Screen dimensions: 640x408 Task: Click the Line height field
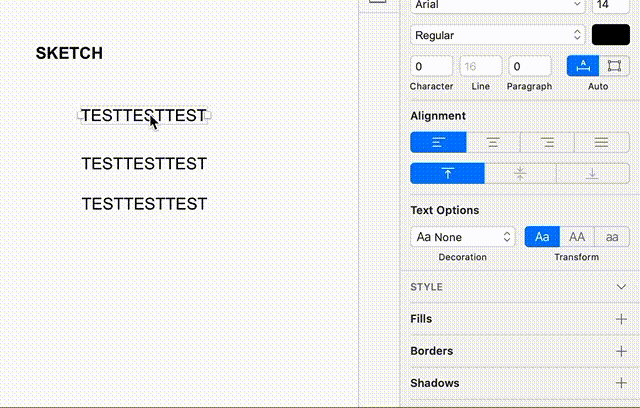[481, 66]
